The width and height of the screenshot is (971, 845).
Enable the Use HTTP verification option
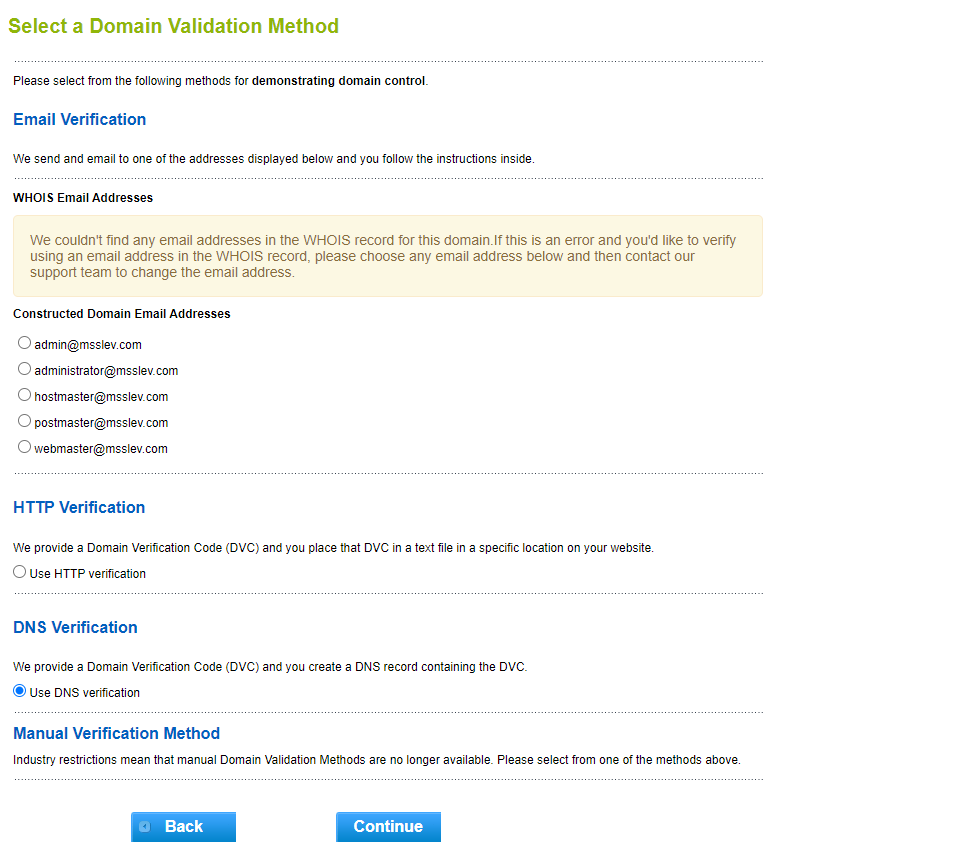pyautogui.click(x=19, y=571)
